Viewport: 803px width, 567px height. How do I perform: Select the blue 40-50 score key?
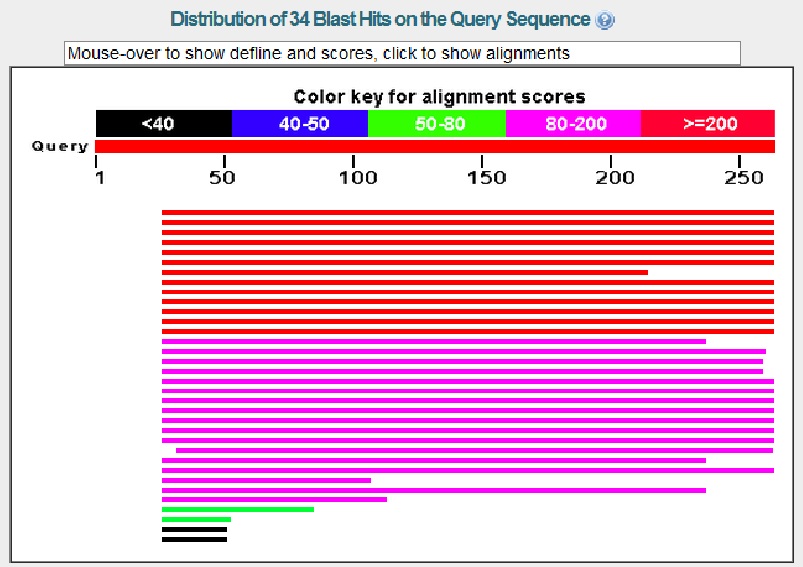[x=299, y=124]
